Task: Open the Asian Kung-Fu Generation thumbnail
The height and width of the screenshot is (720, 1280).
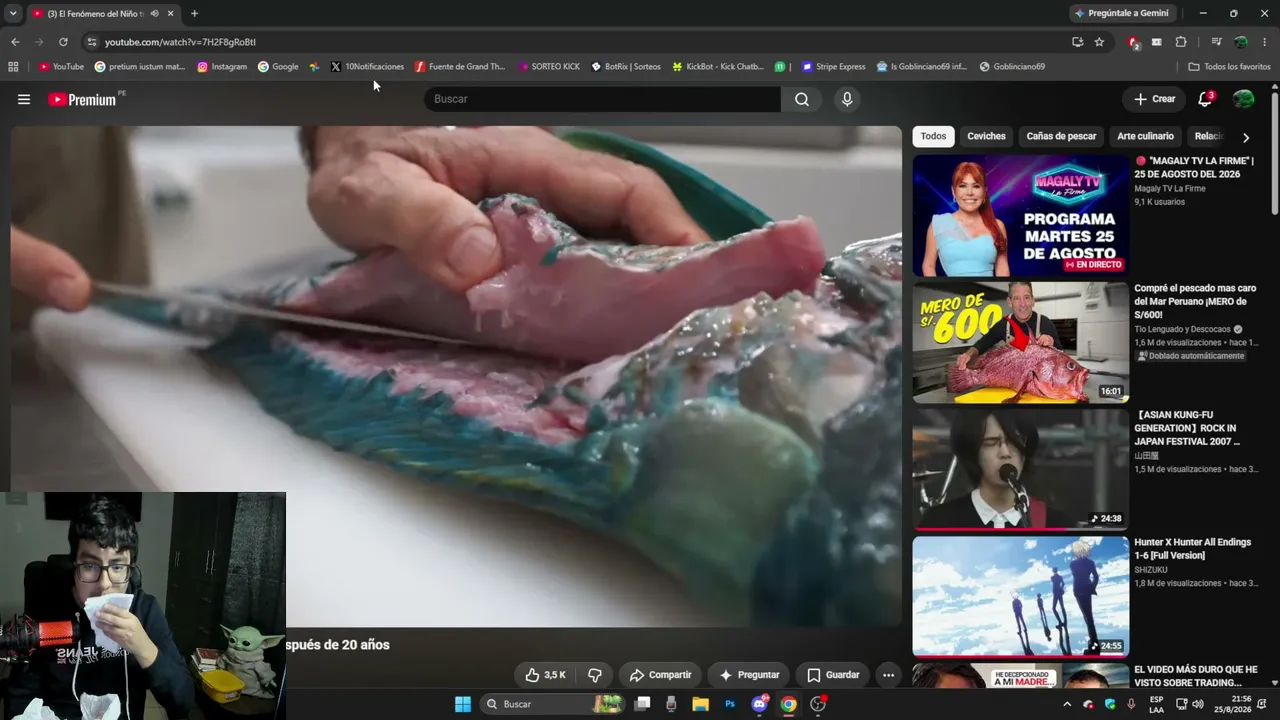Action: 1020,469
